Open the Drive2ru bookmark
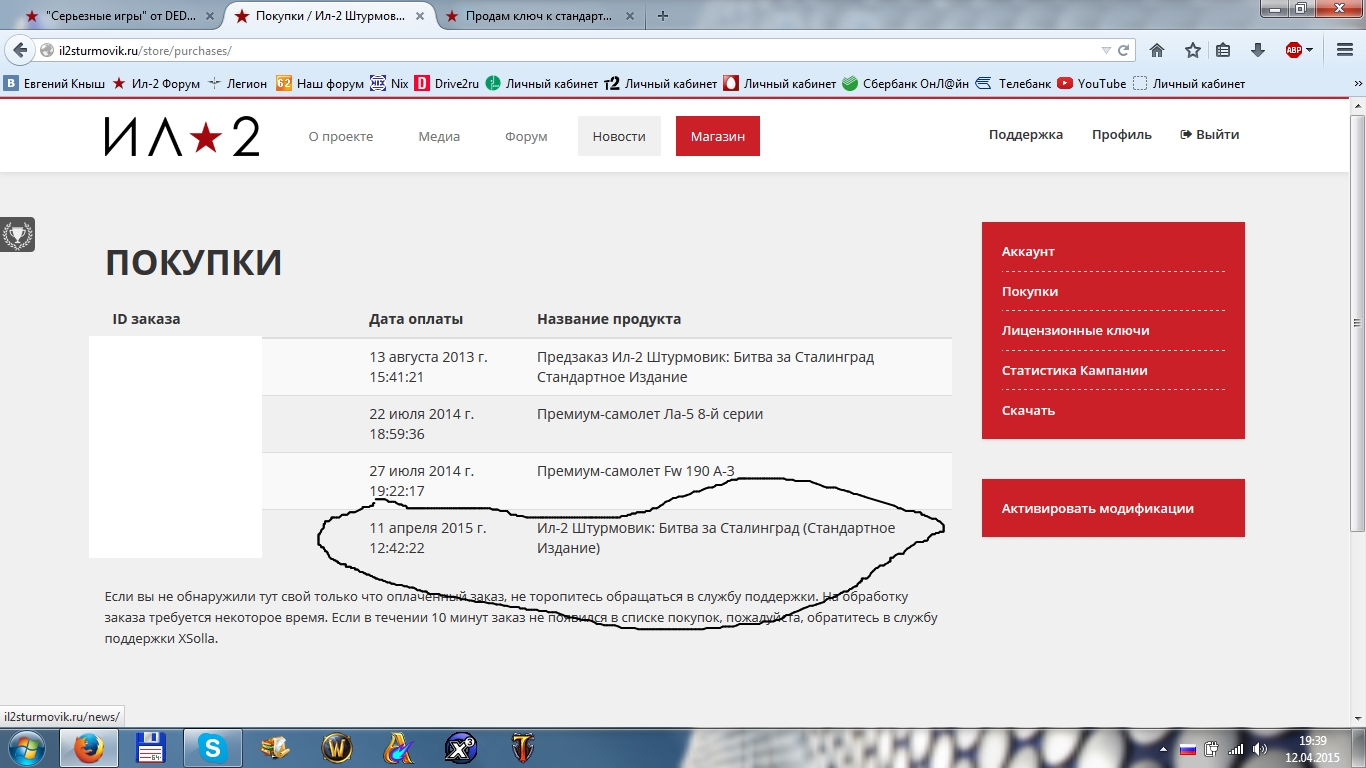The image size is (1366, 768). [x=447, y=84]
